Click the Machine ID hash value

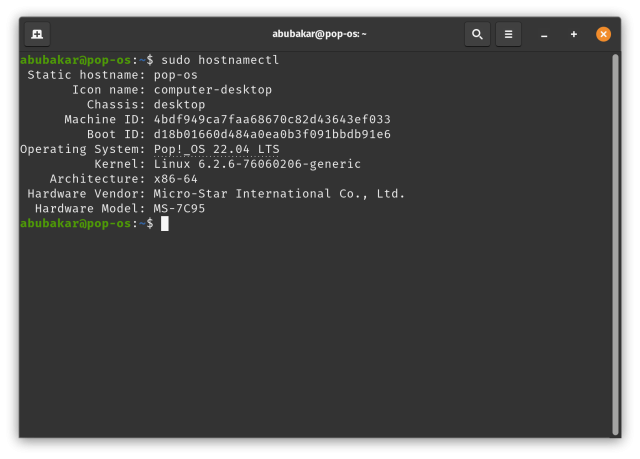[272, 120]
